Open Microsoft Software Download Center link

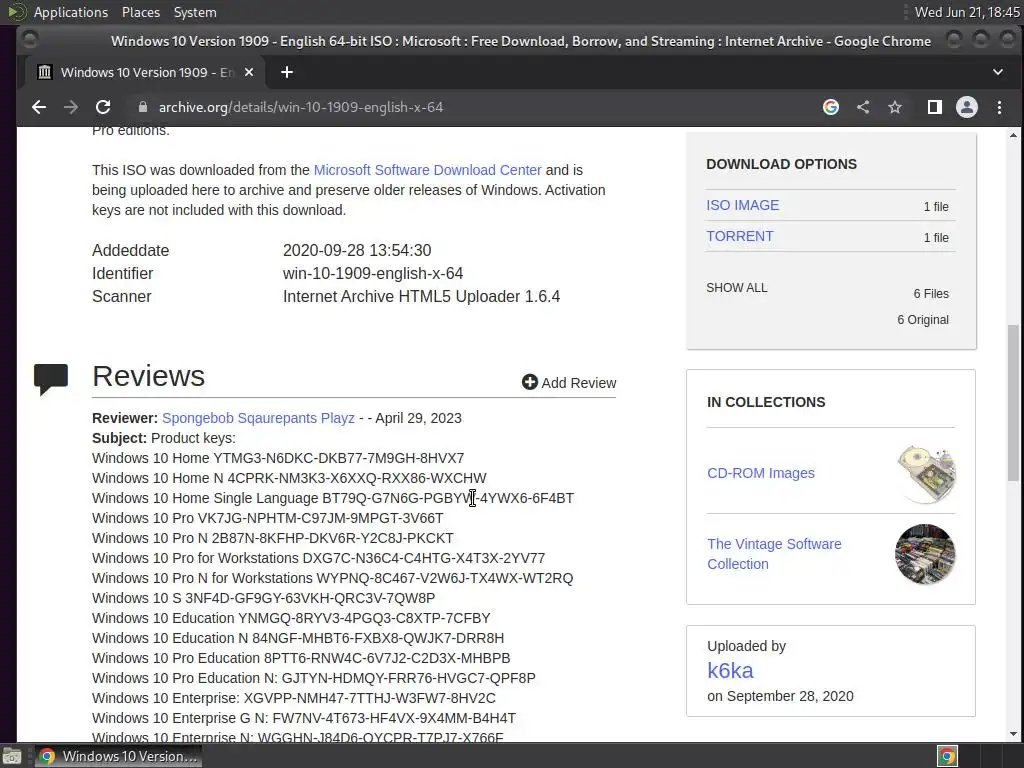point(427,170)
